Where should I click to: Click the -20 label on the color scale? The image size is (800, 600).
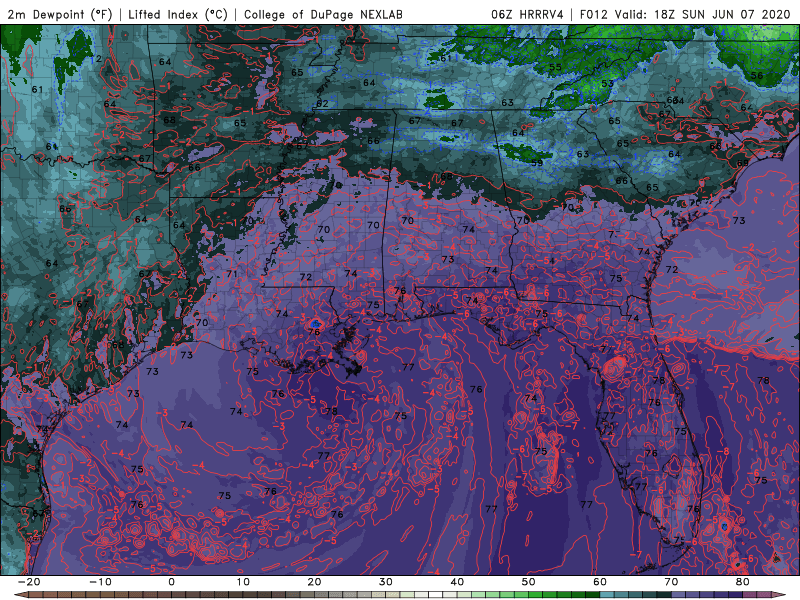29,582
